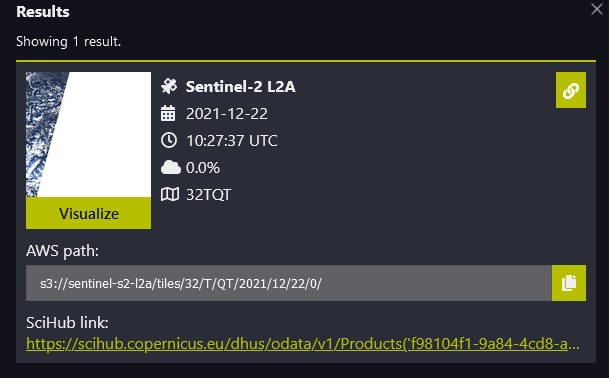Click the clock icon next to 10:27:37 UTC
Viewport: 609px width, 378px height.
[x=169, y=140]
